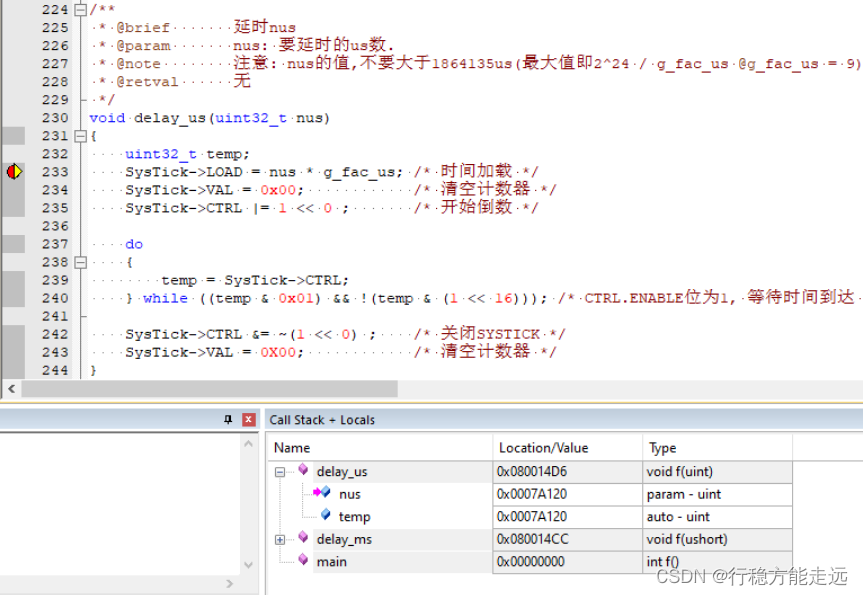The width and height of the screenshot is (863, 595).
Task: Click 'temp = SysTick->CTRL' on line 239
Action: click(252, 280)
